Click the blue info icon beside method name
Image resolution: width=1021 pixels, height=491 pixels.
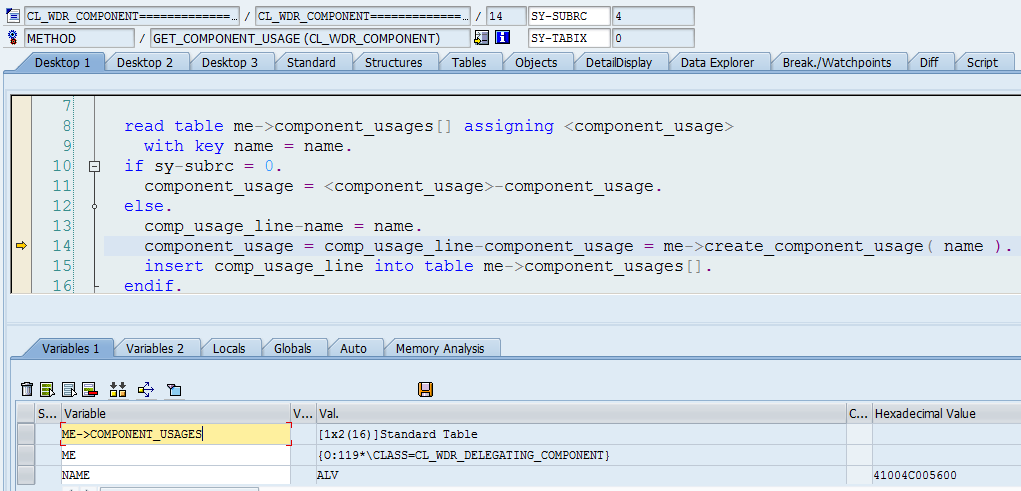[x=503, y=38]
